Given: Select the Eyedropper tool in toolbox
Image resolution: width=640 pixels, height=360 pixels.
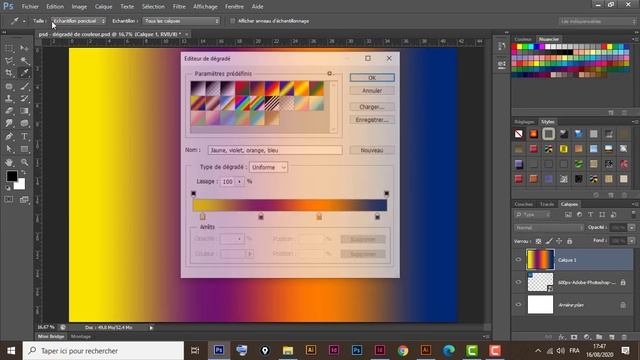Looking at the screenshot, I should (24, 73).
